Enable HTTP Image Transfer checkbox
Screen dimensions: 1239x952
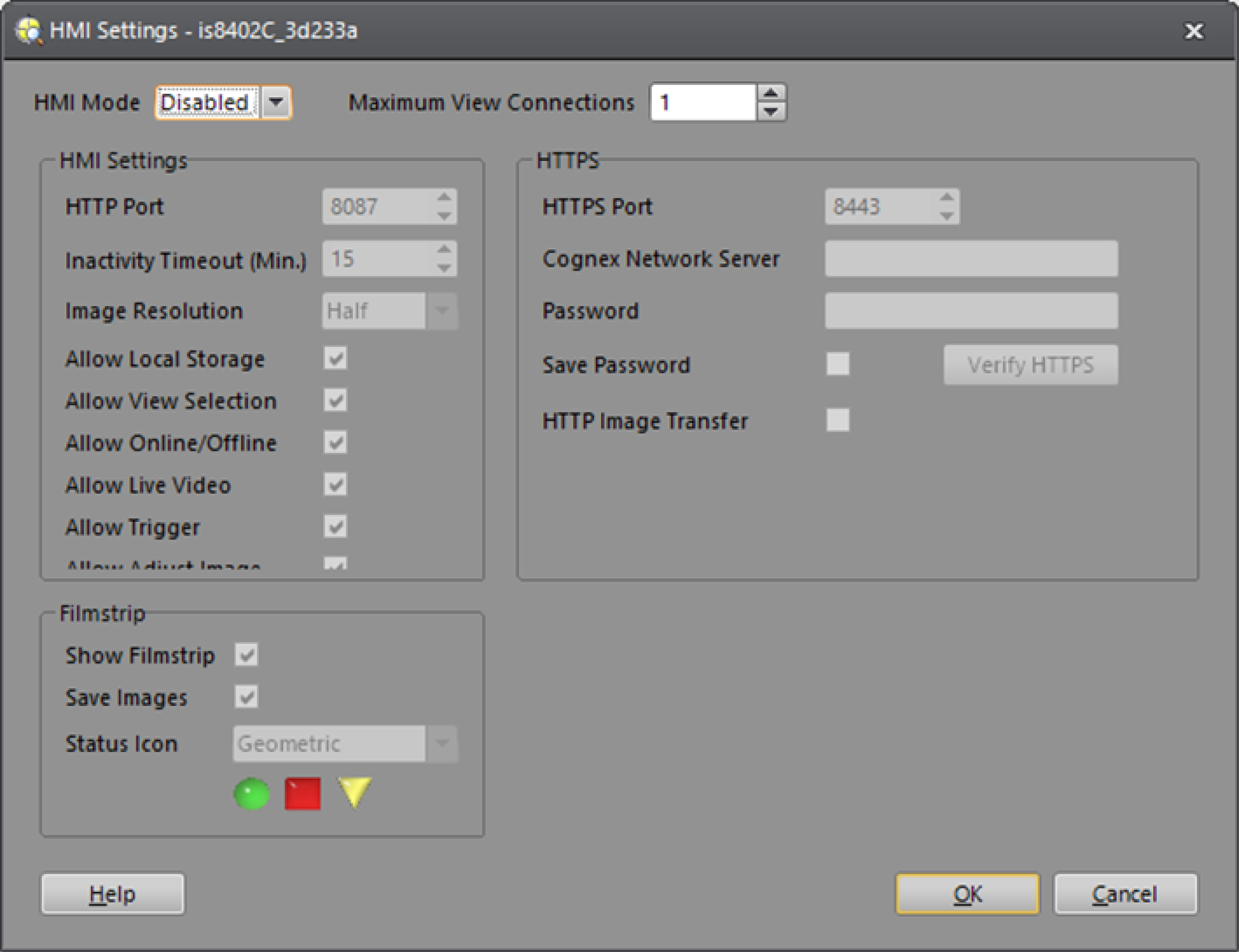tap(838, 420)
